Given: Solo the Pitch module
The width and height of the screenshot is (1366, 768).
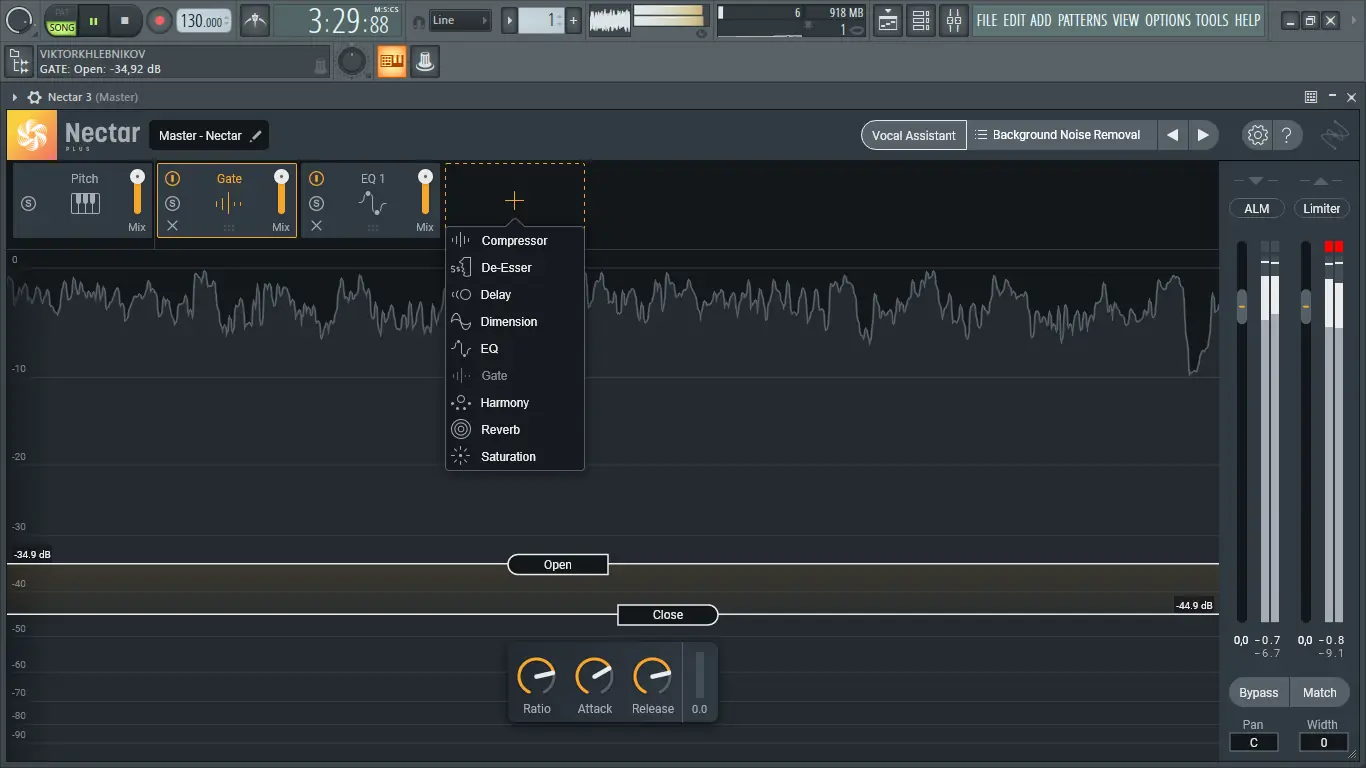Looking at the screenshot, I should point(28,203).
